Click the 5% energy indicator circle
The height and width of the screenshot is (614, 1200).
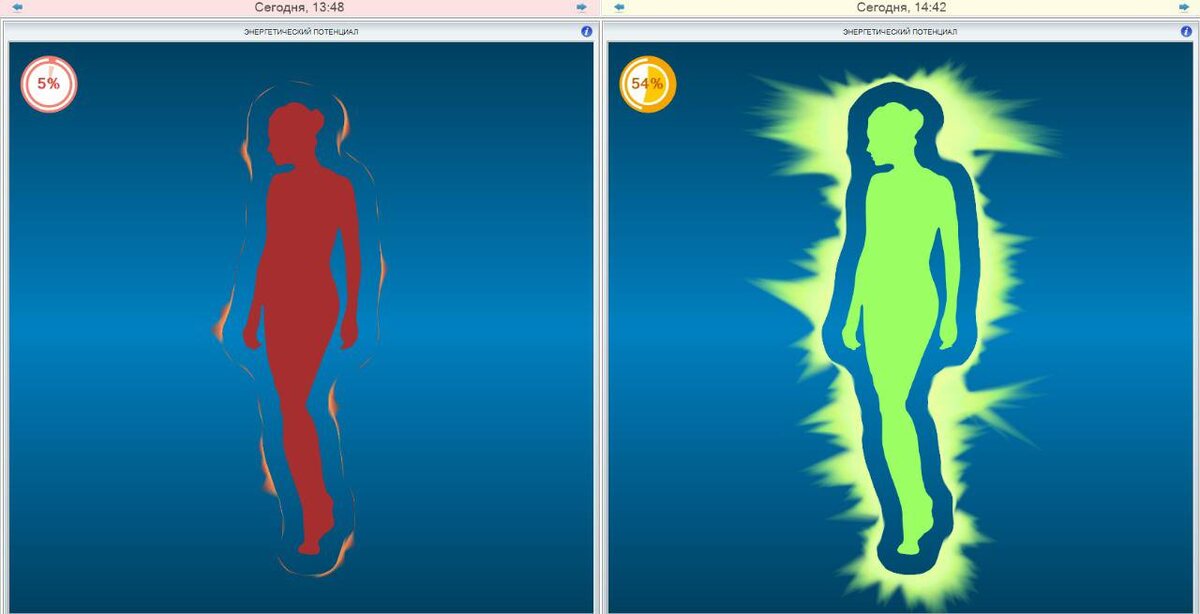(49, 84)
